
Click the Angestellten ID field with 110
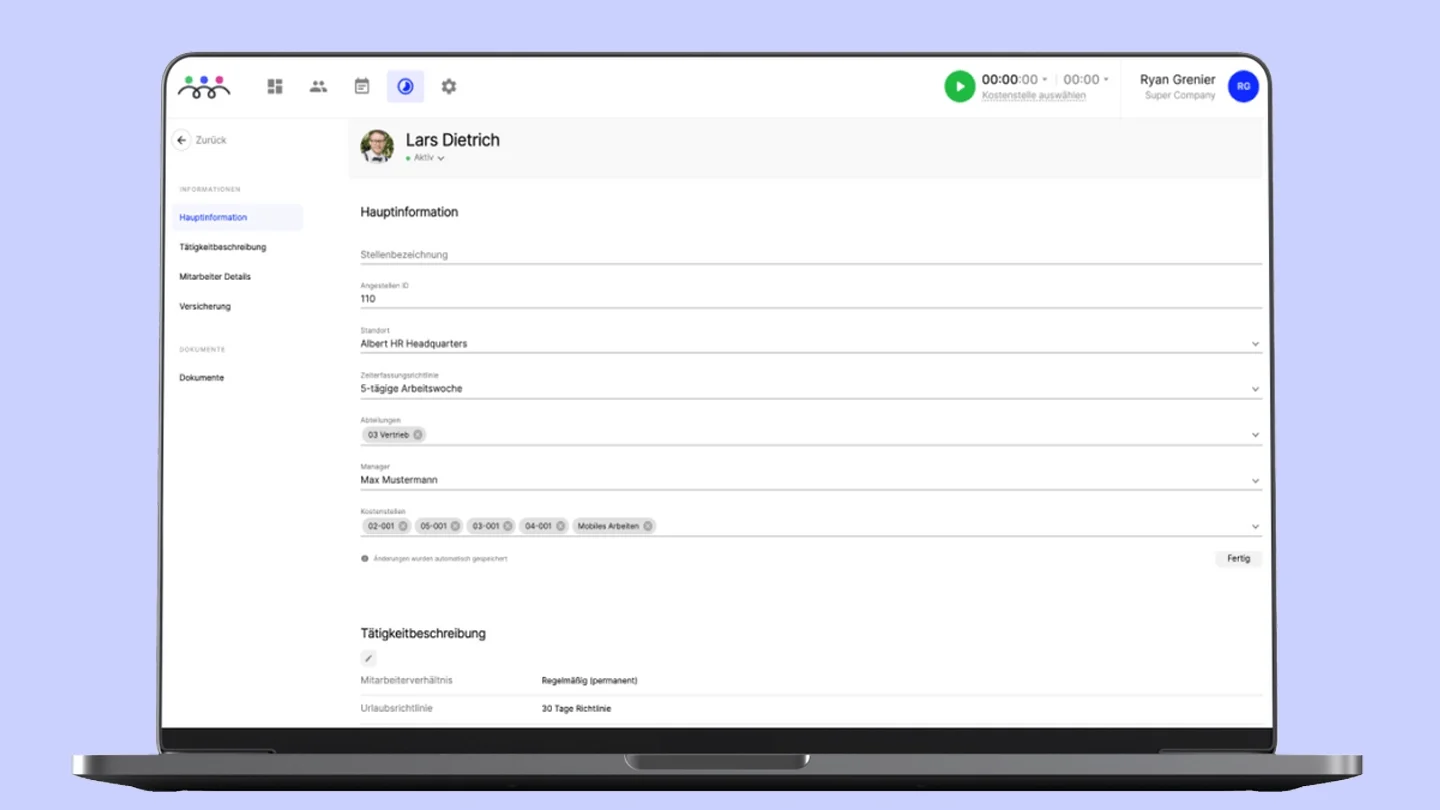pyautogui.click(x=810, y=293)
